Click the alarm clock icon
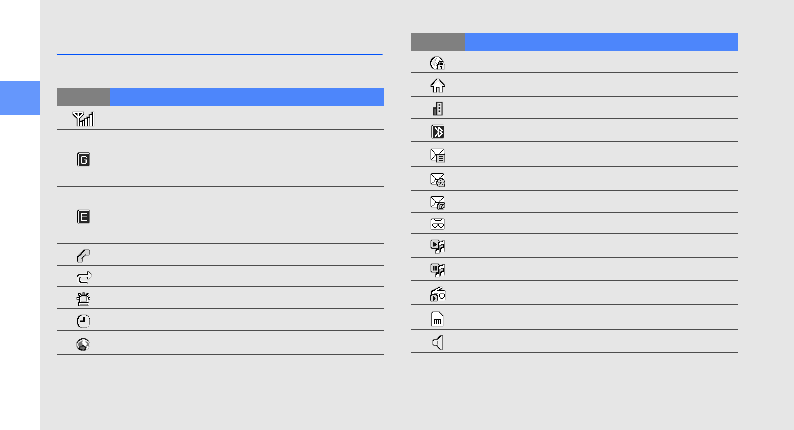 pyautogui.click(x=83, y=321)
